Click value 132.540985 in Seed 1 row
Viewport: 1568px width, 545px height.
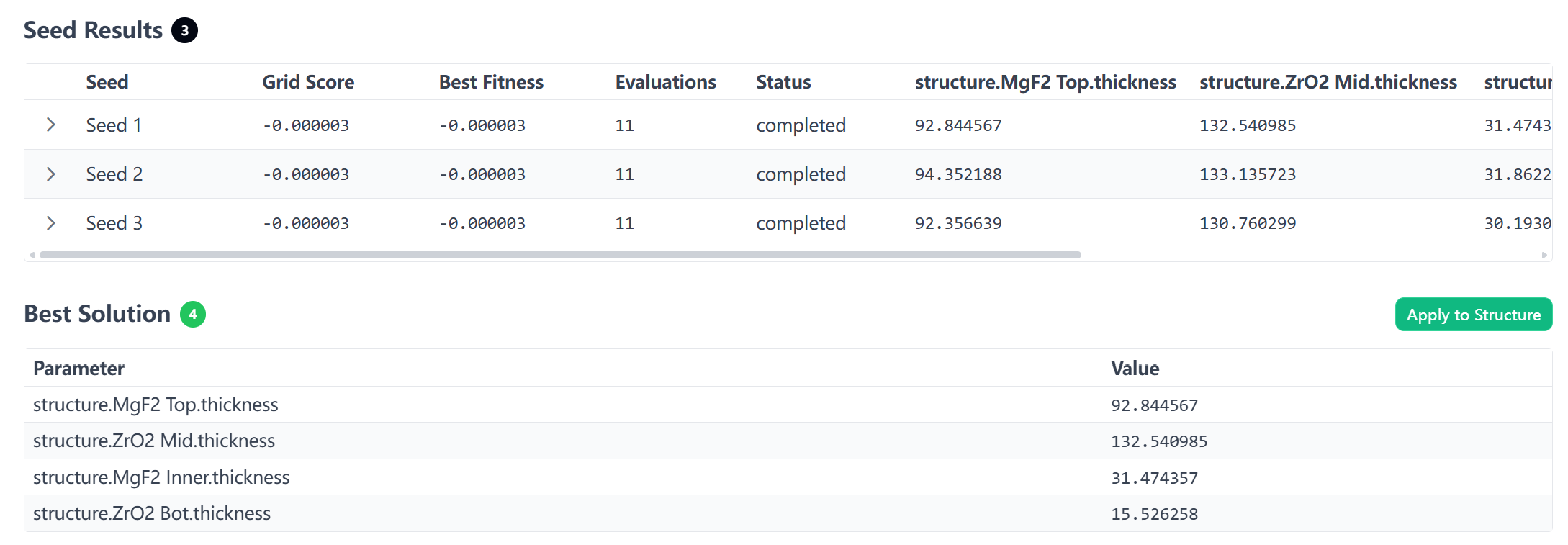(x=1248, y=125)
